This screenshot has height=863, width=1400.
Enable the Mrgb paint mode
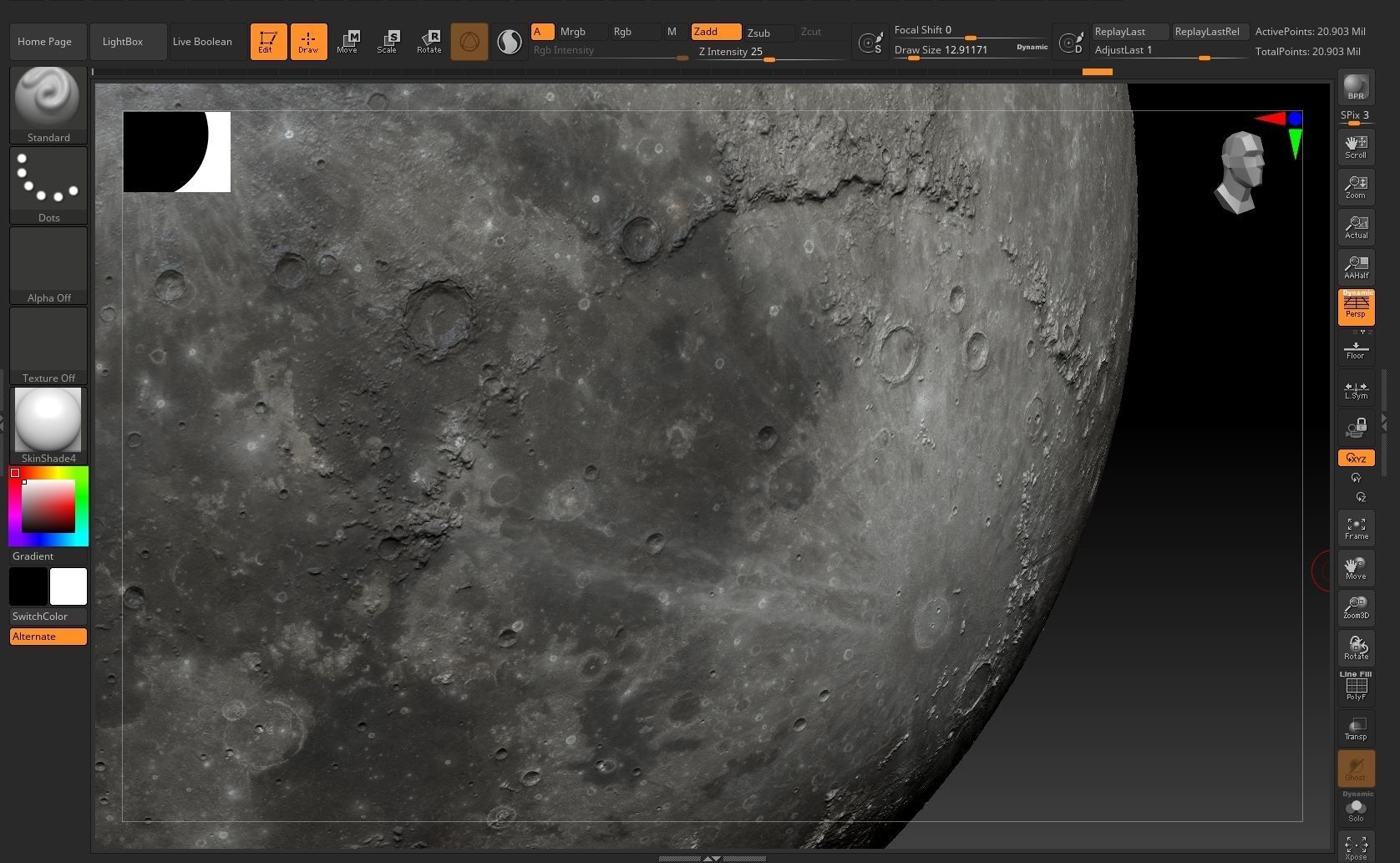[581, 32]
